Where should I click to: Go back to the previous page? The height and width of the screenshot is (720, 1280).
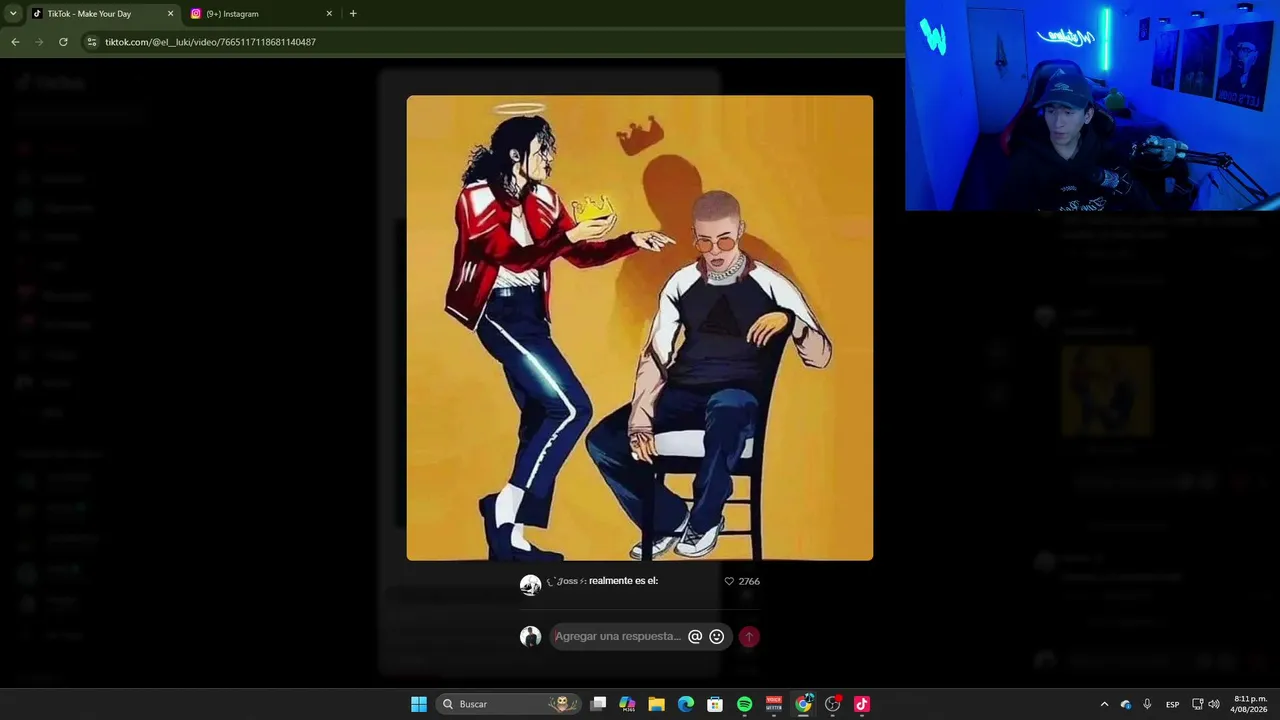pos(15,42)
